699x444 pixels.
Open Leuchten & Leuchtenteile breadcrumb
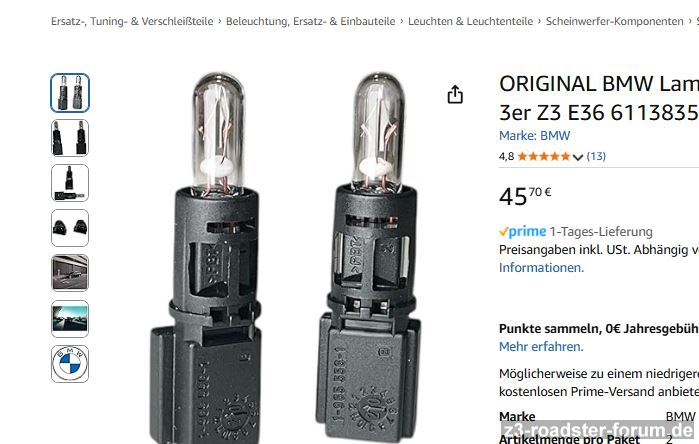pos(470,21)
